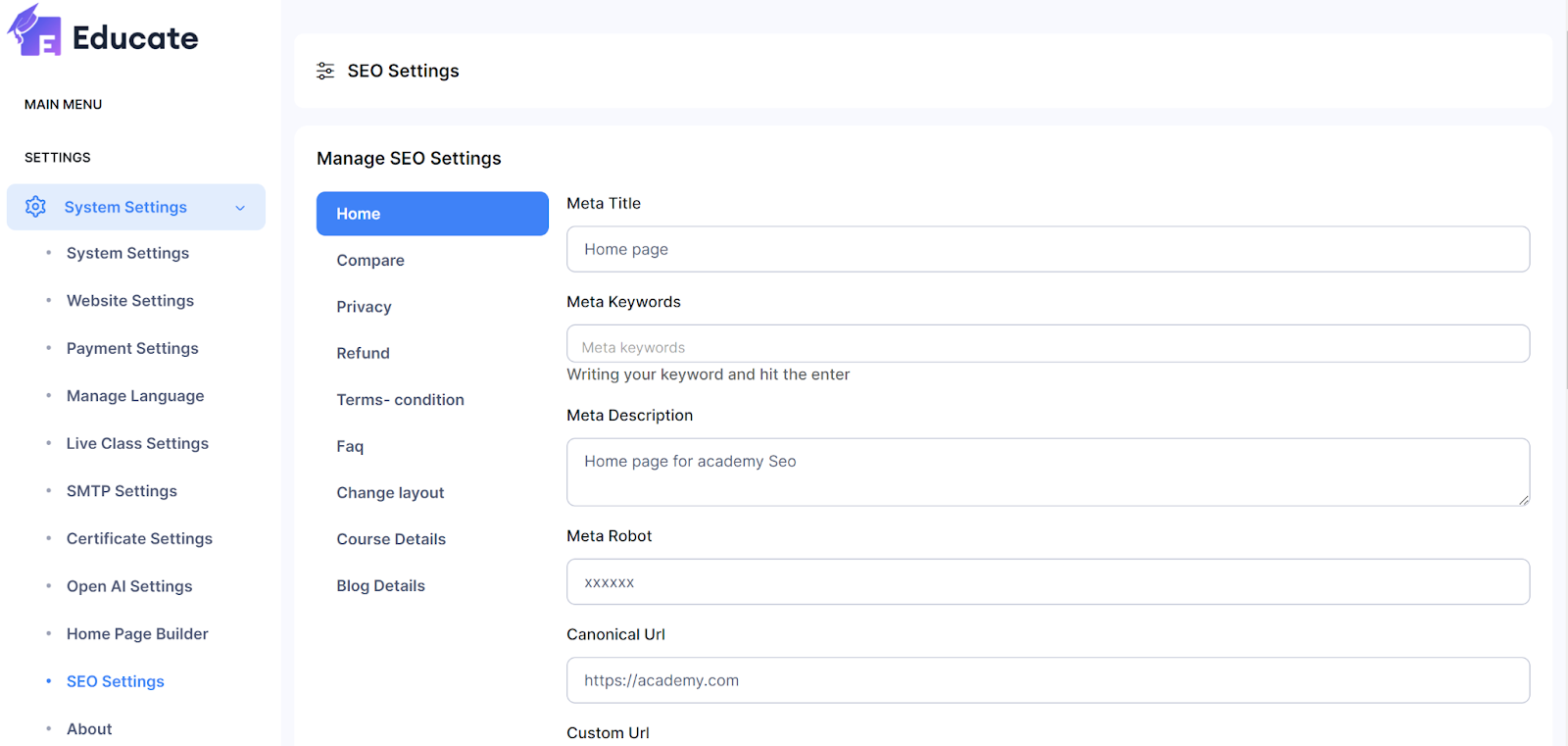Click the Meta Title input field
Viewport: 1568px width, 746px height.
pyautogui.click(x=1048, y=250)
